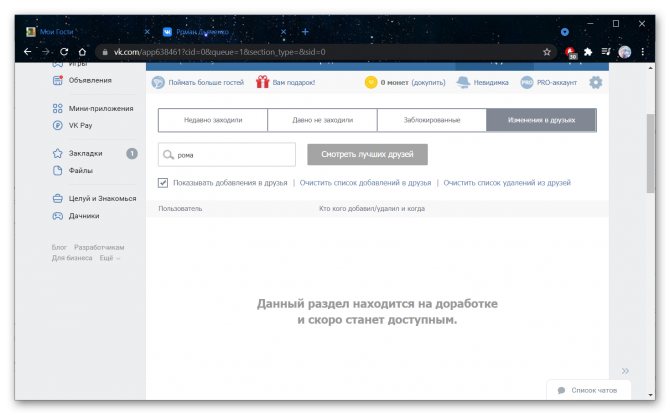Image resolution: width=670 pixels, height=415 pixels.
Task: Select the 'Давно не заходили' tab
Action: click(323, 120)
